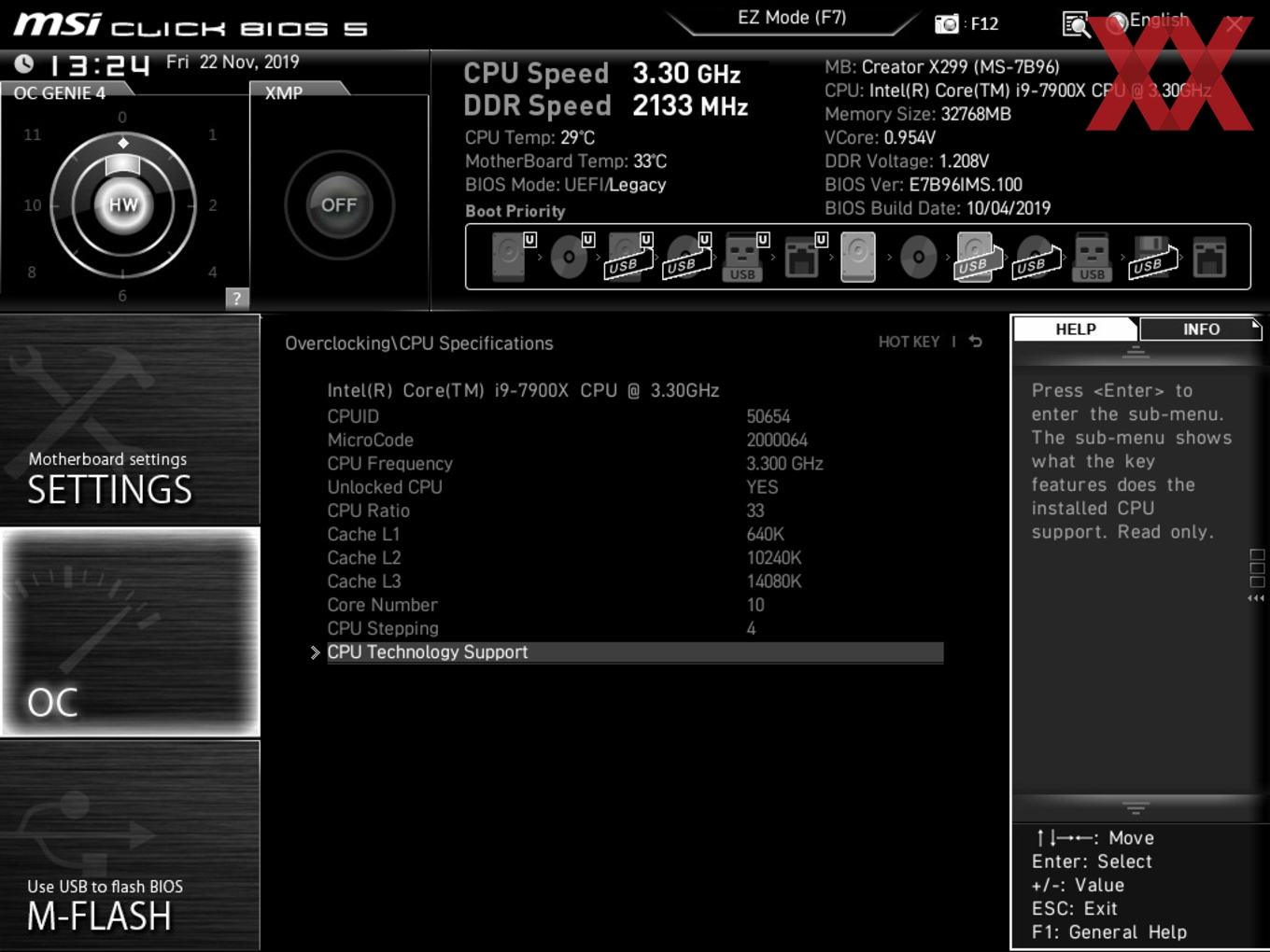The height and width of the screenshot is (952, 1270).
Task: Open the English language selector
Action: [1149, 21]
